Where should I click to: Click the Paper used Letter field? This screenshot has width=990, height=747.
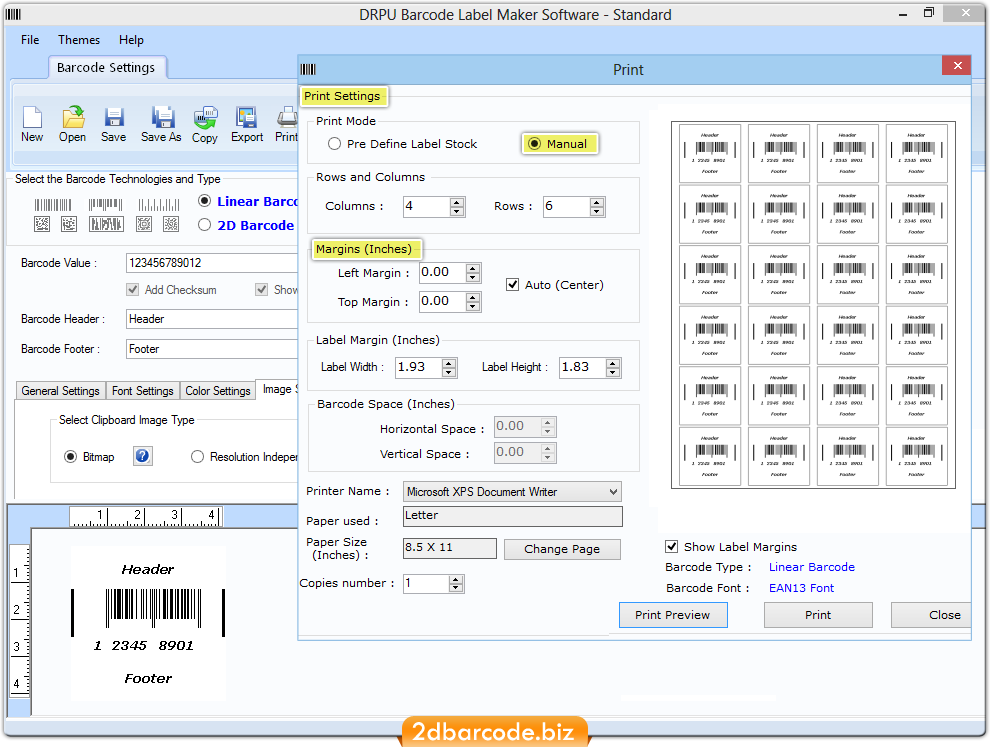pos(513,517)
